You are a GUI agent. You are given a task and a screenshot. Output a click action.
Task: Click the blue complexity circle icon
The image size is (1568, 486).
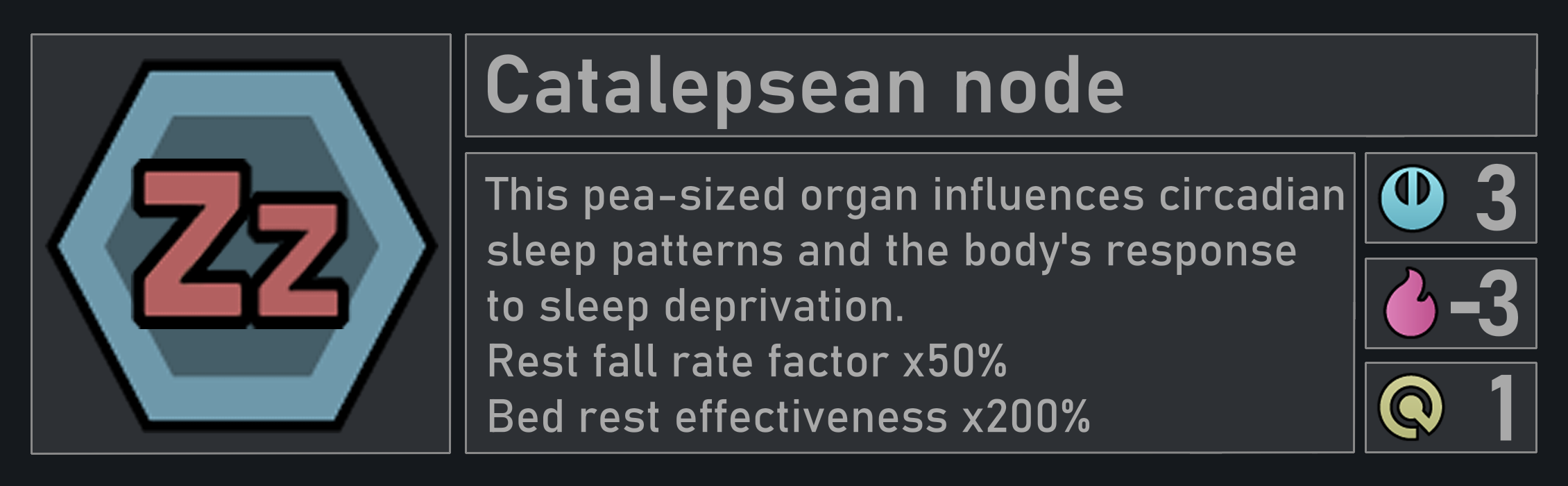click(x=1411, y=199)
